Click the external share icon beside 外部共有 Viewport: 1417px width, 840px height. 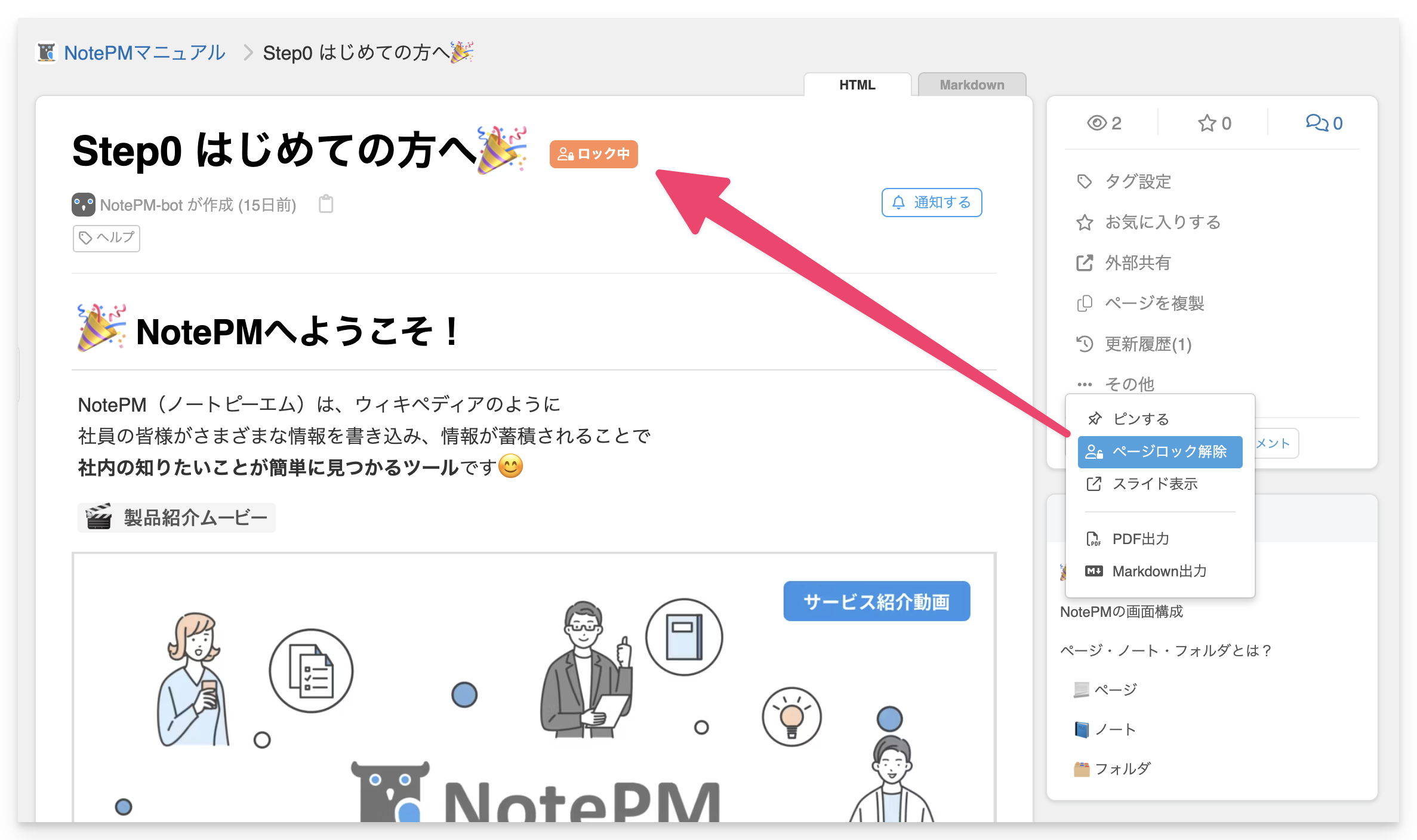1085,262
